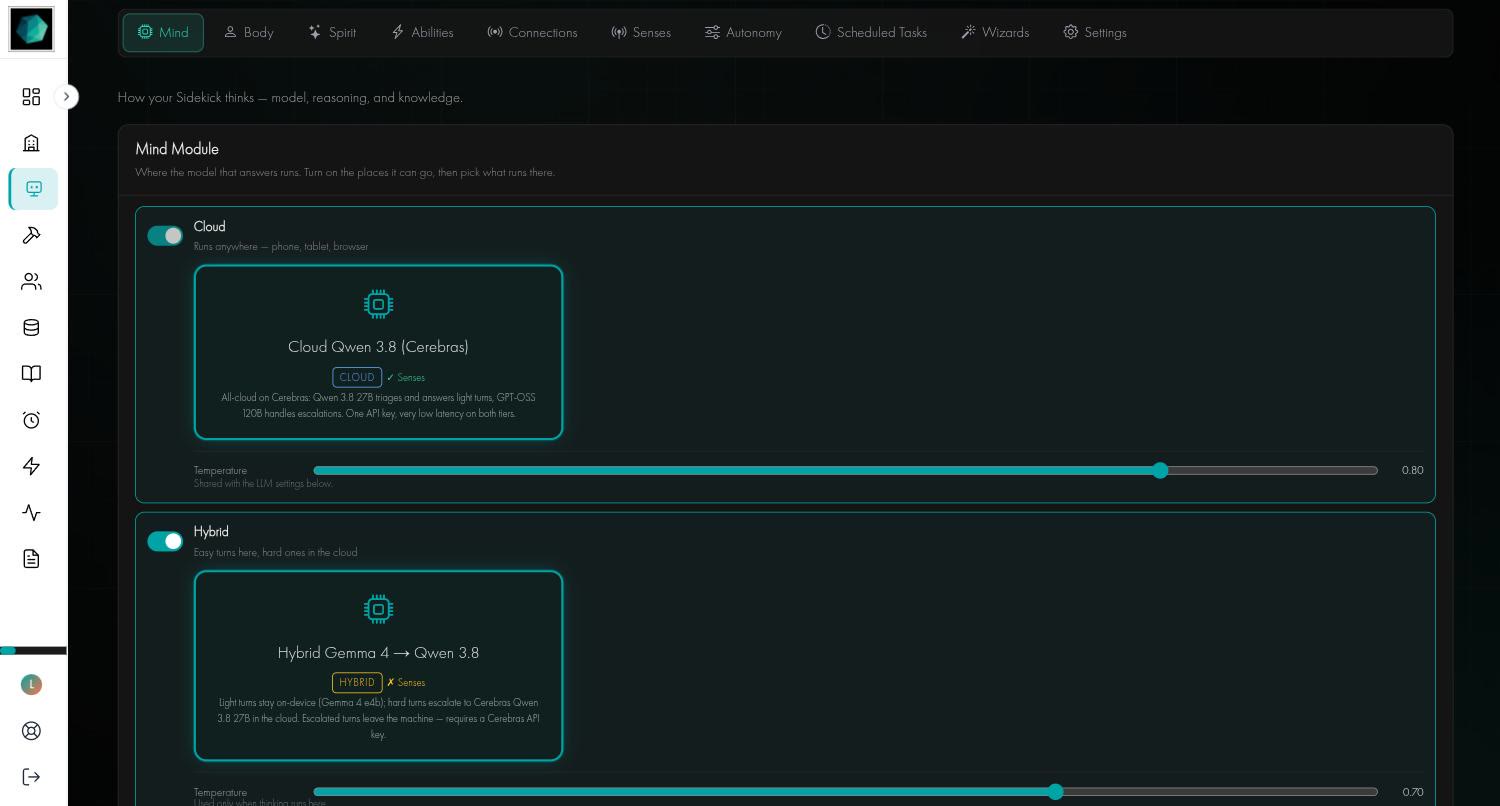Open the lifebuoy help icon
This screenshot has width=1500, height=806.
pos(31,731)
